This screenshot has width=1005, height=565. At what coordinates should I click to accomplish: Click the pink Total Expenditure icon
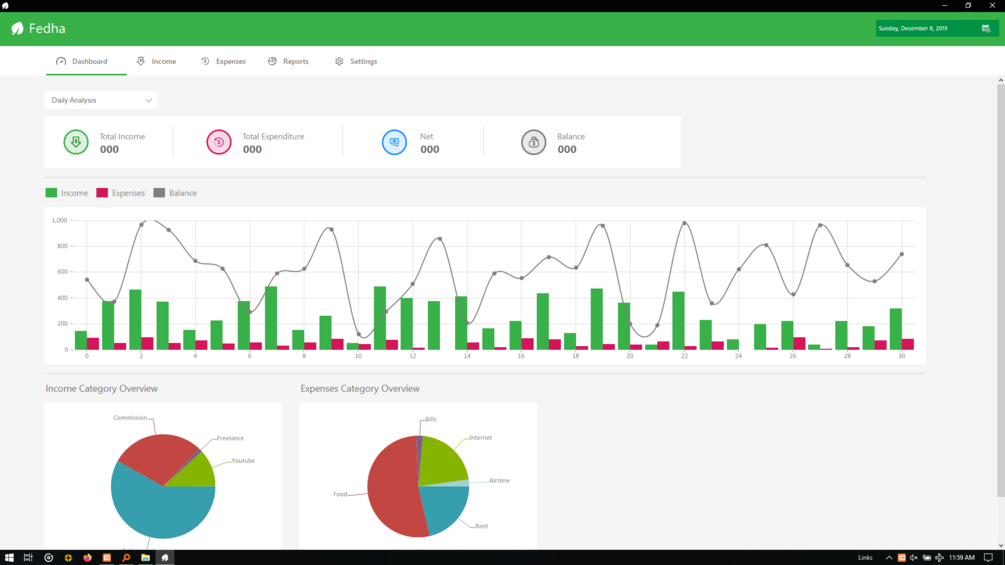click(219, 142)
